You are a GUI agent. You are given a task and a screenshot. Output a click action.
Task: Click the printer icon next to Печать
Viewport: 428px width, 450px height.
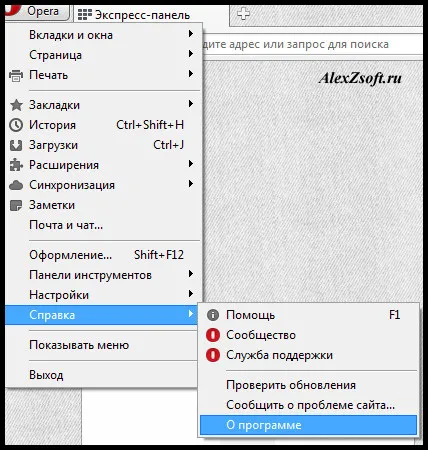point(16,76)
